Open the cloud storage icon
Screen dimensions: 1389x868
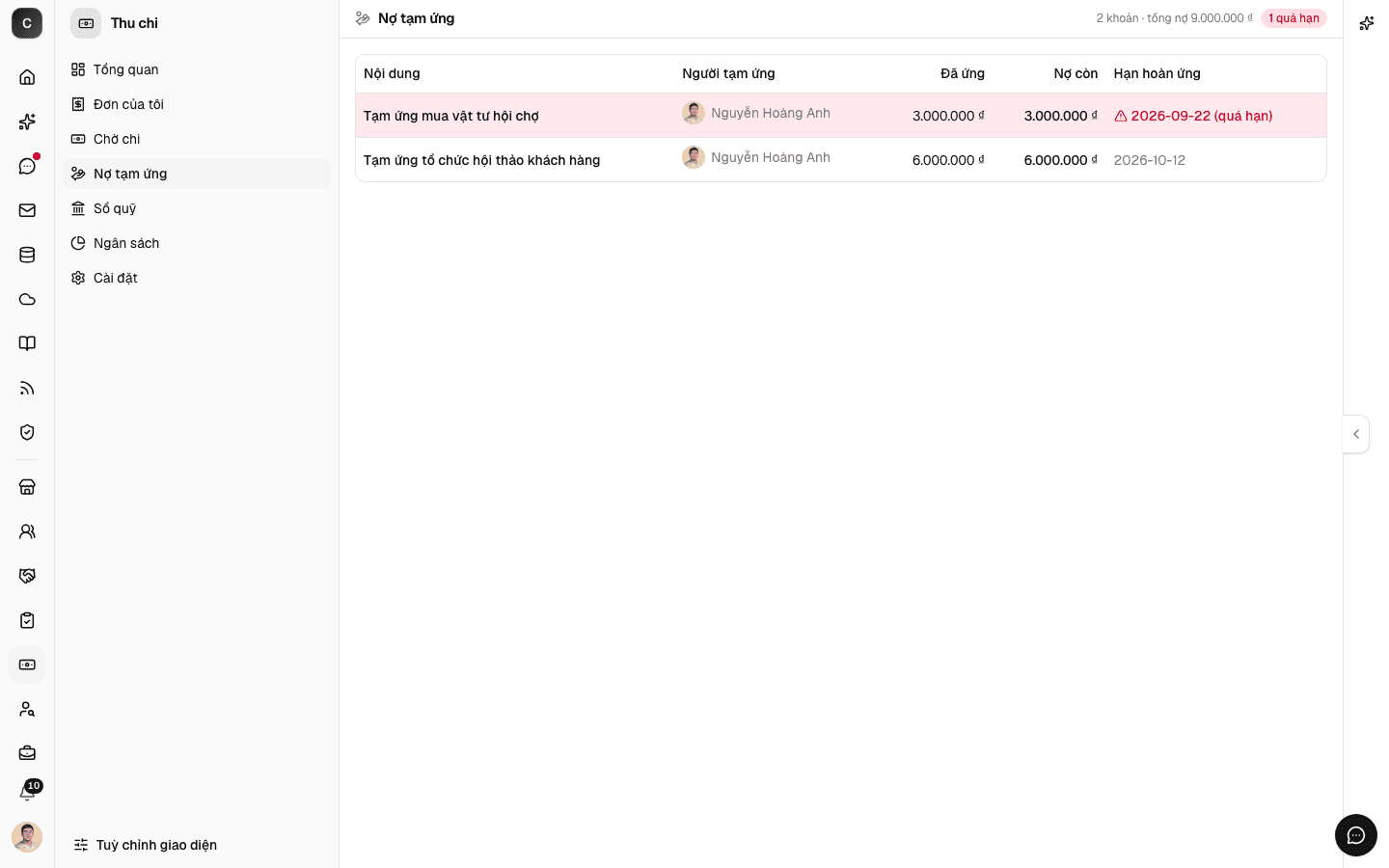27,299
